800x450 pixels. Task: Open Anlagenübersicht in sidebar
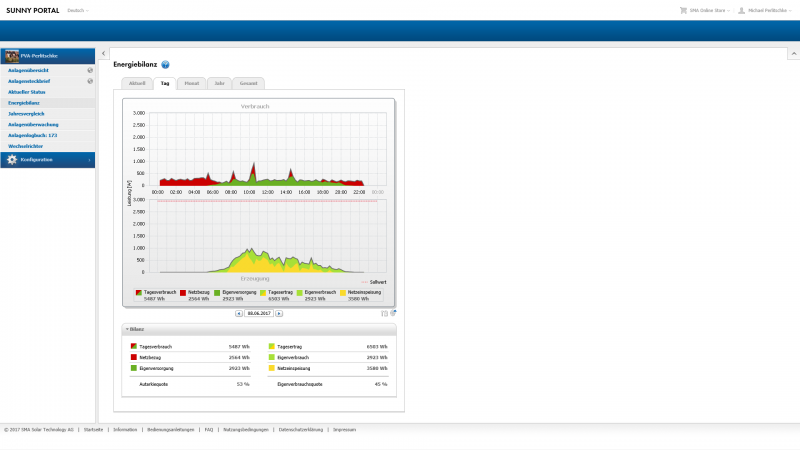click(x=29, y=70)
